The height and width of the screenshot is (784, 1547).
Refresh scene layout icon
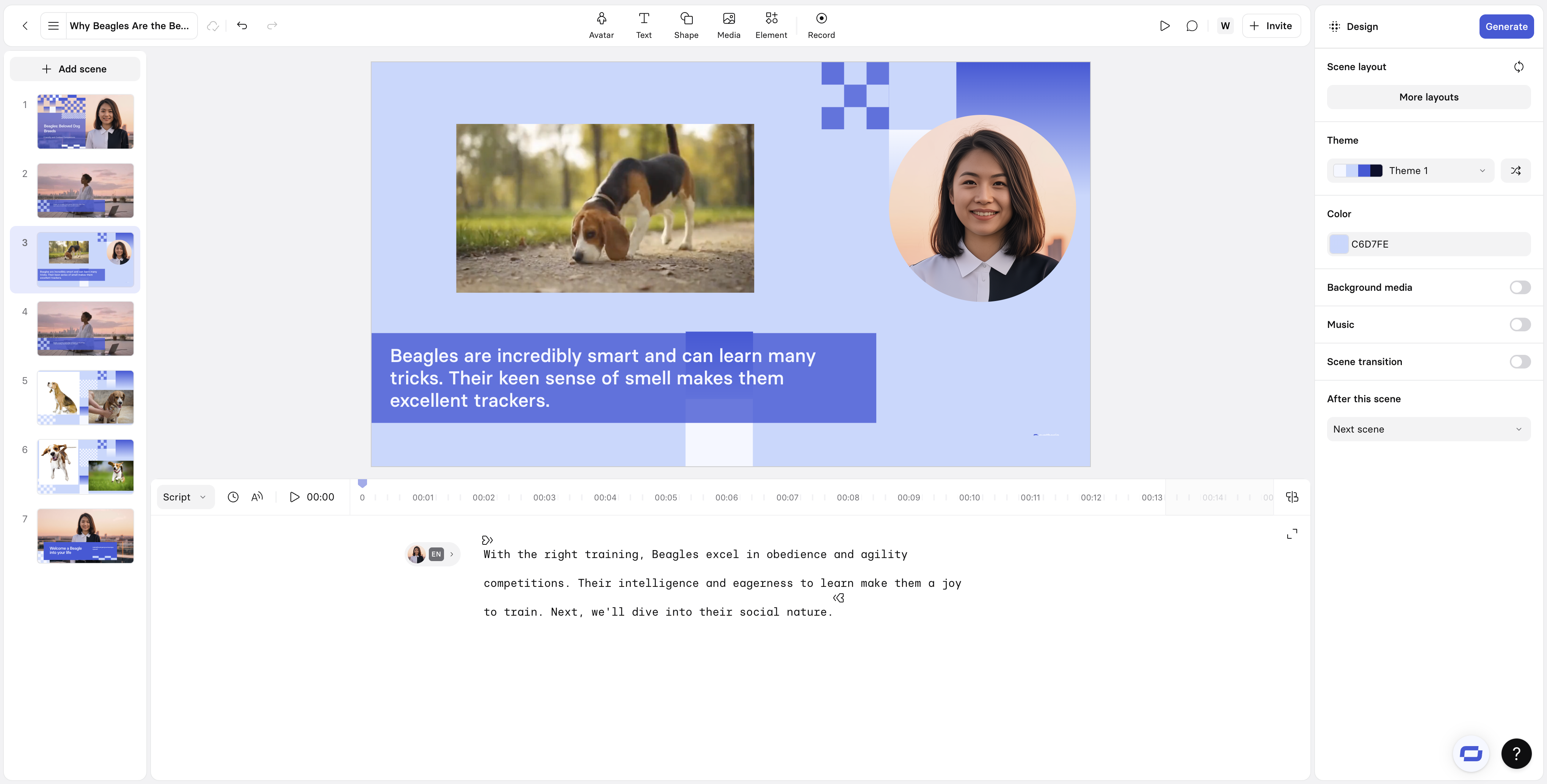pyautogui.click(x=1518, y=67)
